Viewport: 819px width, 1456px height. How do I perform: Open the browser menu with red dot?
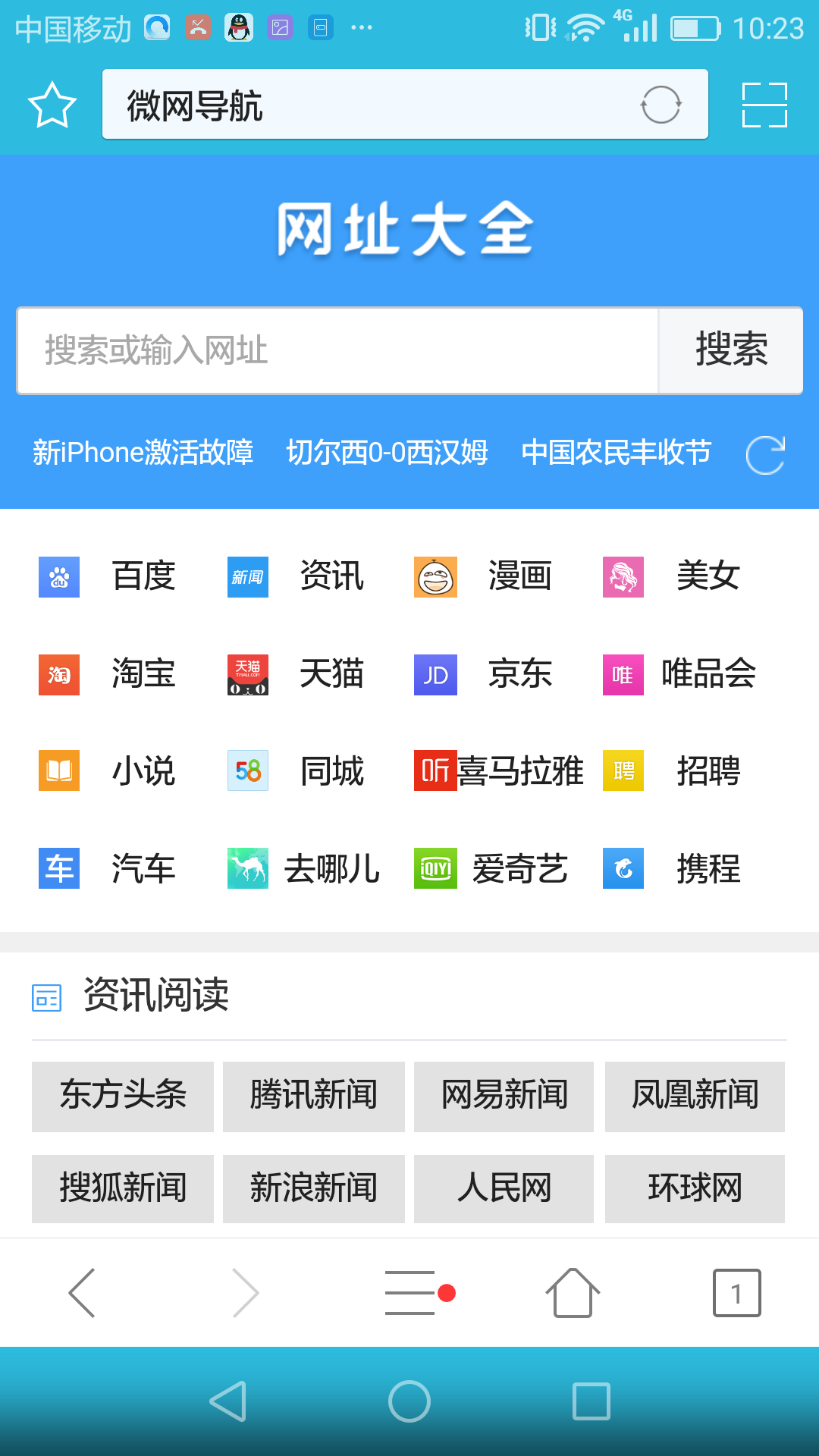click(419, 1293)
